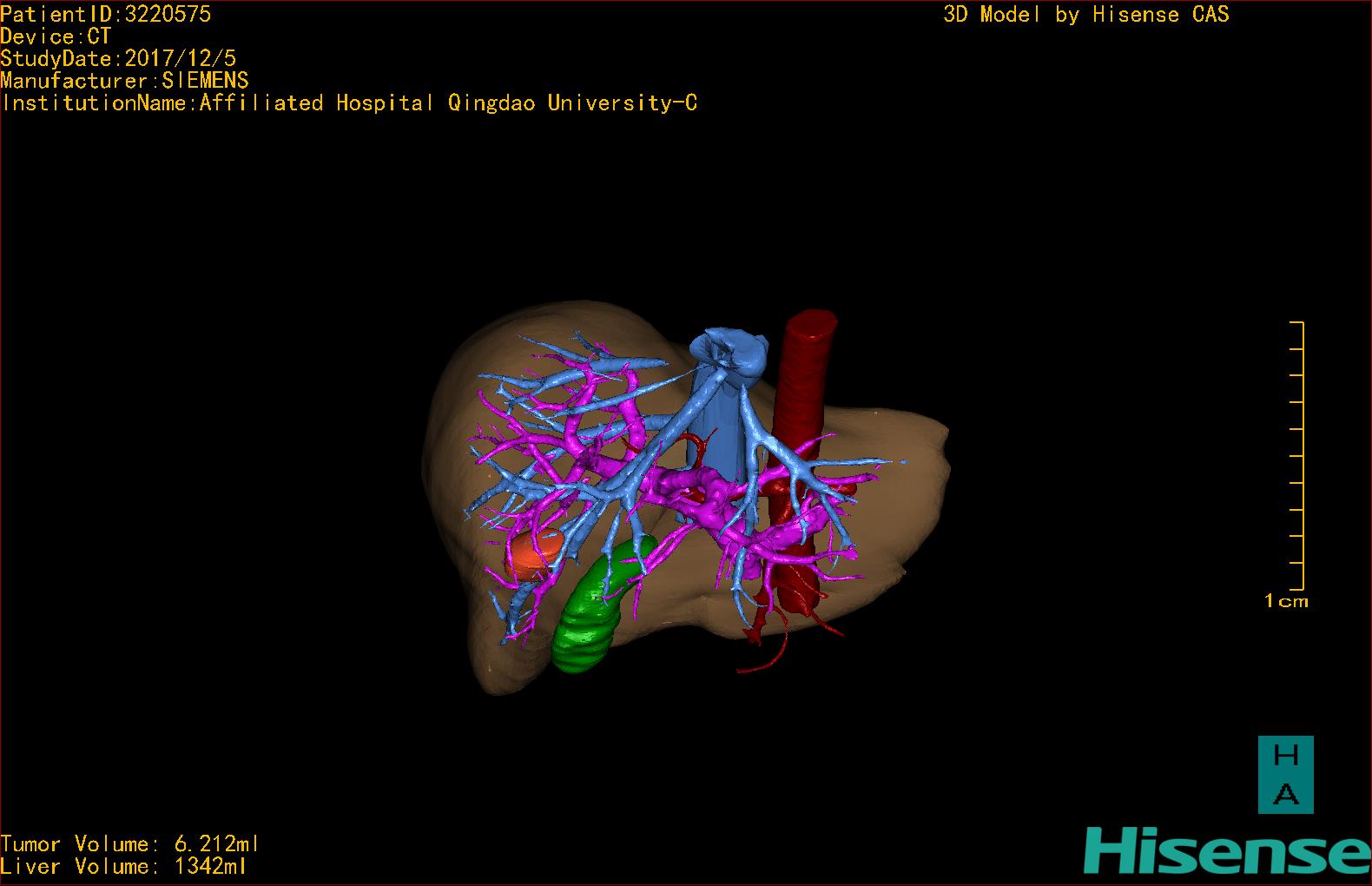Click the Tumor Volume: 6.212ml readout
1372x886 pixels.
129,843
